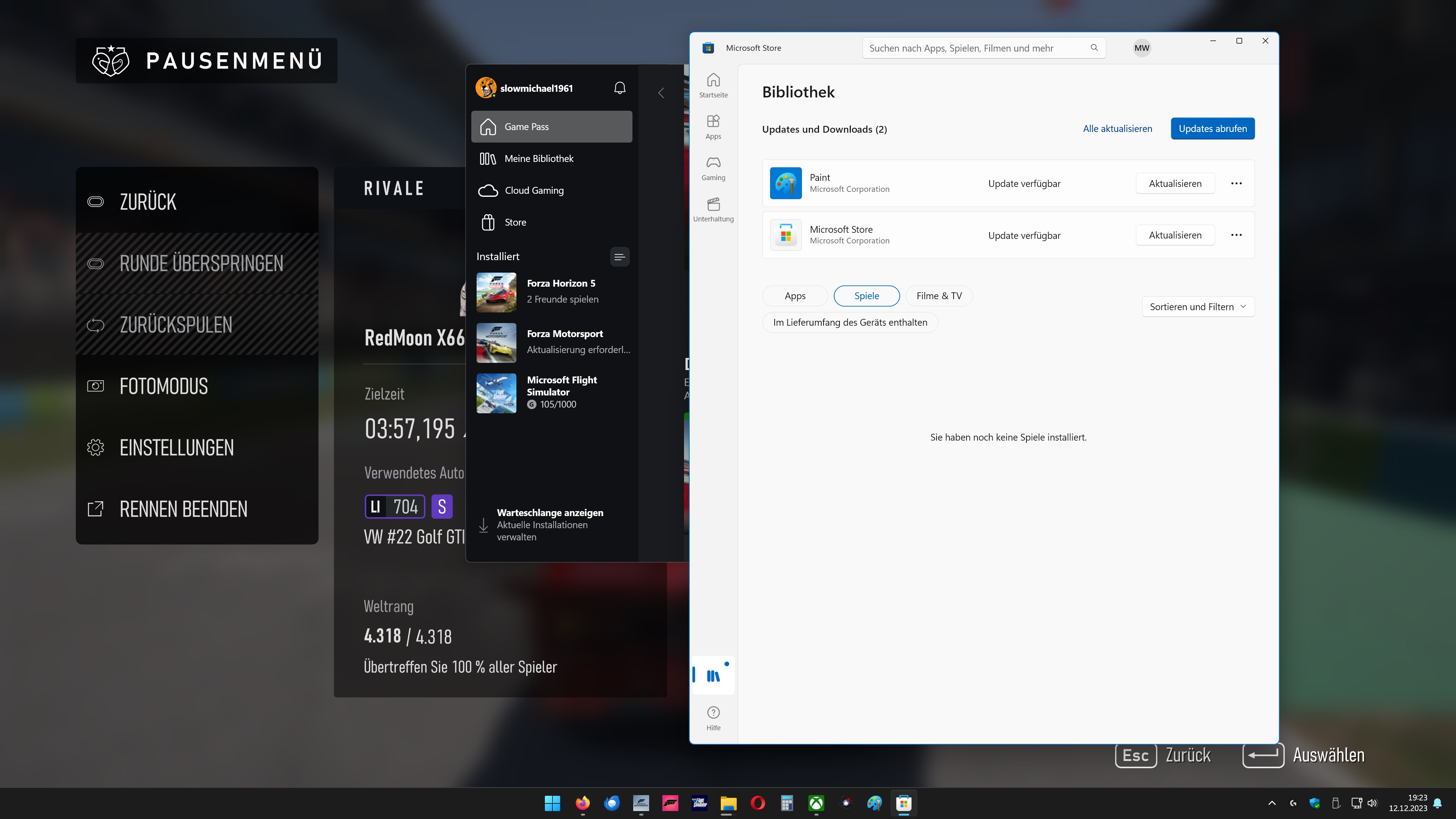Select the Apps filter tab
Viewport: 1456px width, 819px height.
pyautogui.click(x=795, y=296)
